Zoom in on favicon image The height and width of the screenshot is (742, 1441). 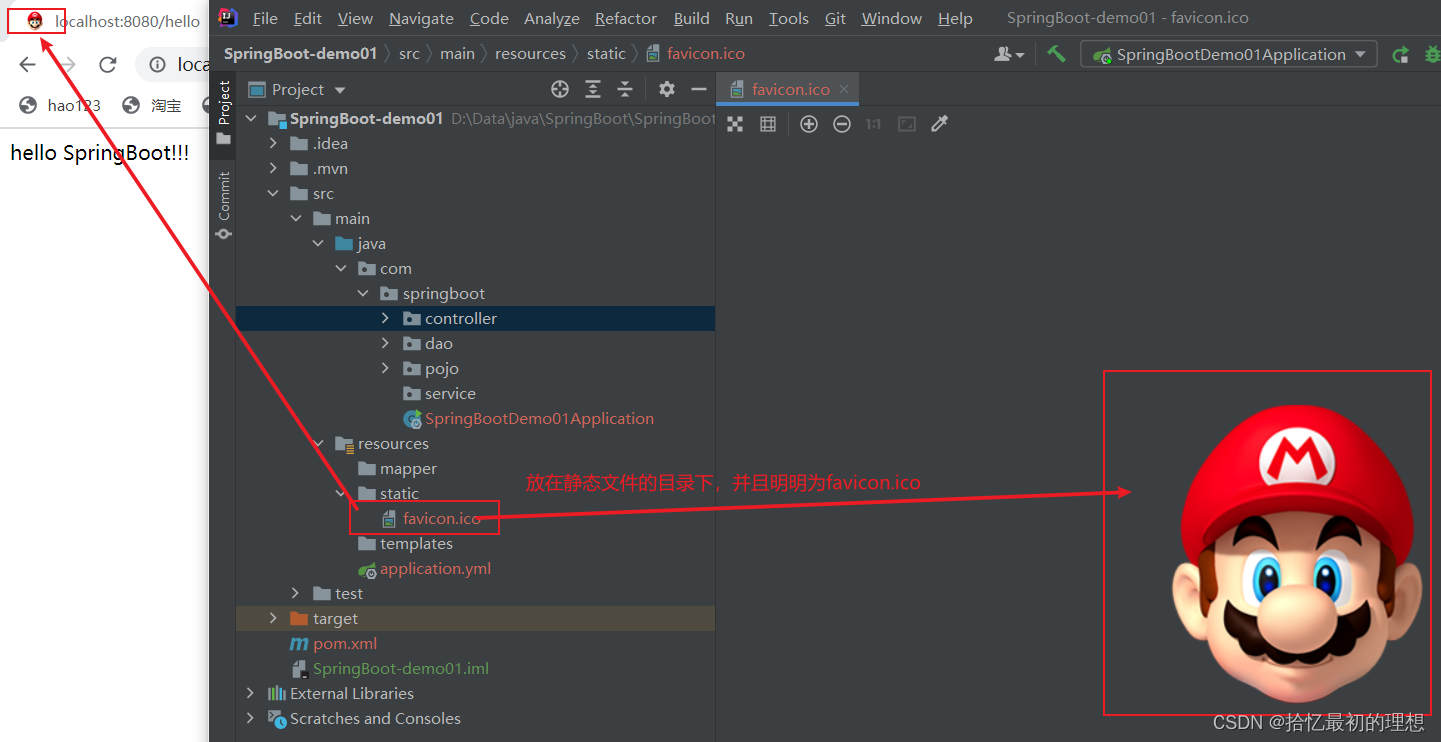[809, 124]
